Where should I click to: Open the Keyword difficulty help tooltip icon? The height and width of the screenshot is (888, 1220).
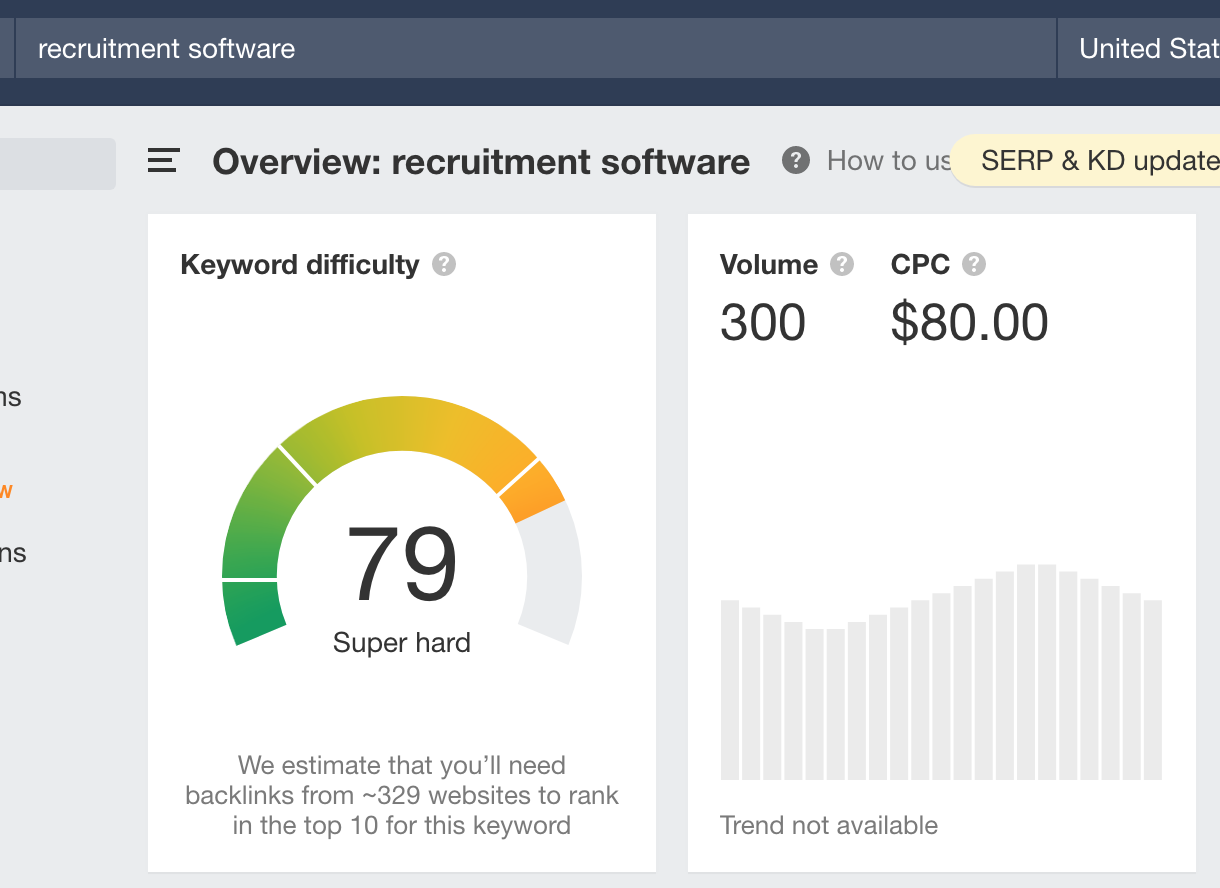click(x=444, y=265)
